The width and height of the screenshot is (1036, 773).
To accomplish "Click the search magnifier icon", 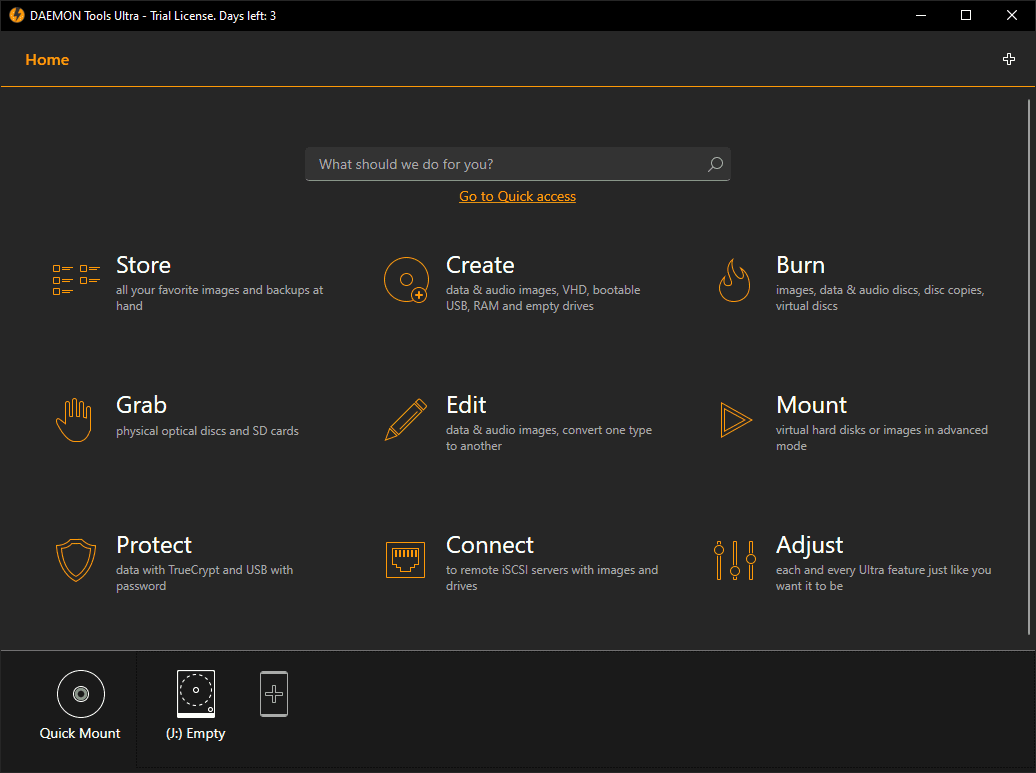I will [715, 165].
